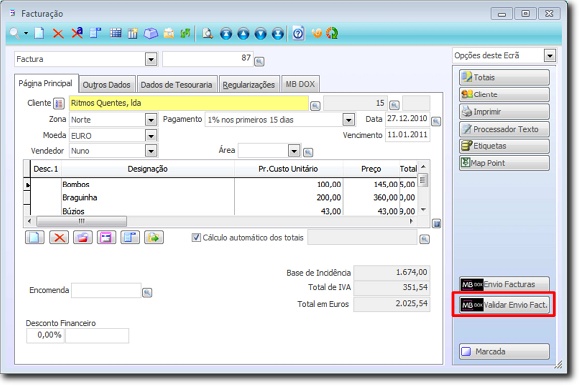The image size is (579, 386).
Task: Open the help question mark icon
Action: point(298,34)
